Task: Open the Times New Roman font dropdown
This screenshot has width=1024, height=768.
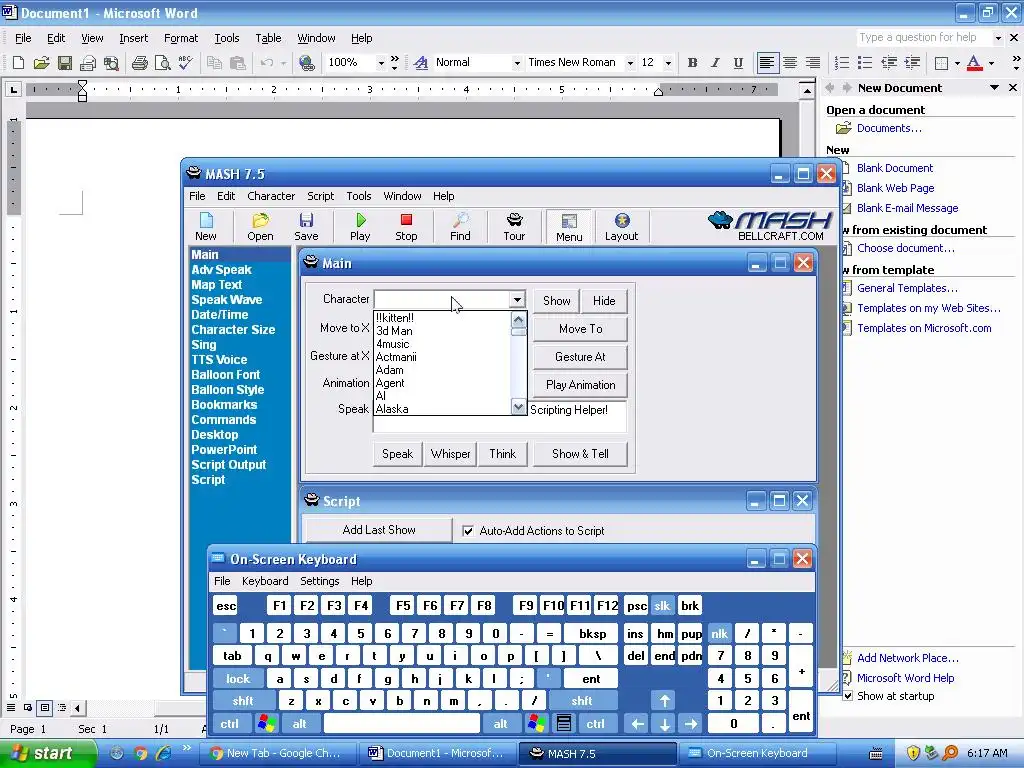Action: pyautogui.click(x=630, y=63)
